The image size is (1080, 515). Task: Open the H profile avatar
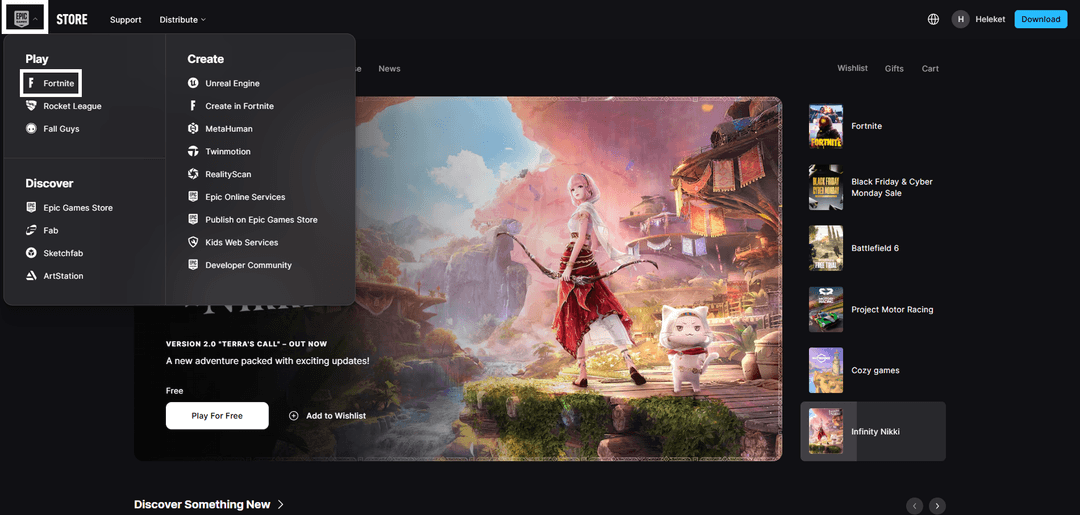[960, 19]
